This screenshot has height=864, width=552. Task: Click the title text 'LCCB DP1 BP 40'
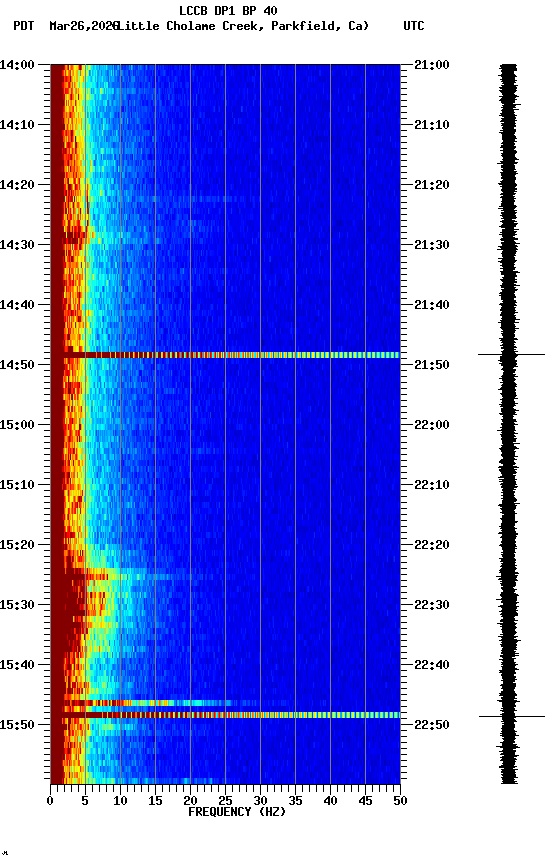228,10
